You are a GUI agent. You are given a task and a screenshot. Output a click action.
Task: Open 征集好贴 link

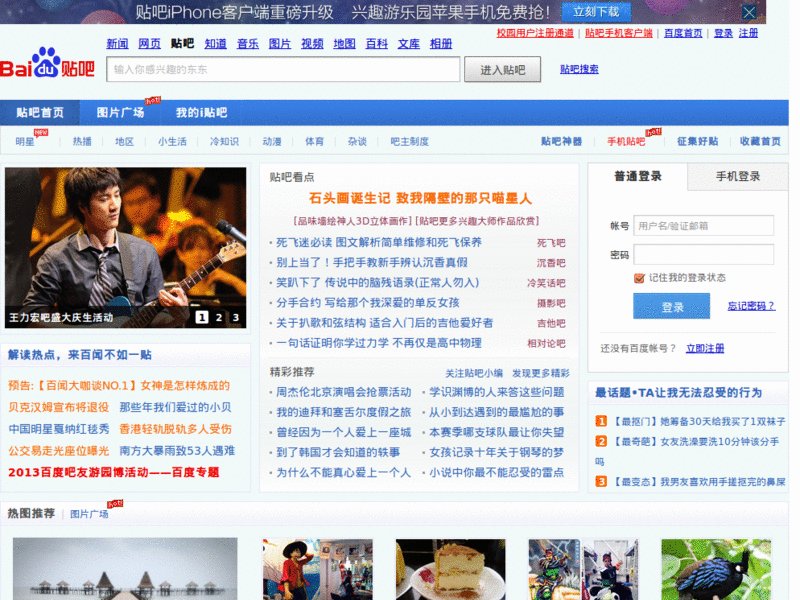(697, 141)
